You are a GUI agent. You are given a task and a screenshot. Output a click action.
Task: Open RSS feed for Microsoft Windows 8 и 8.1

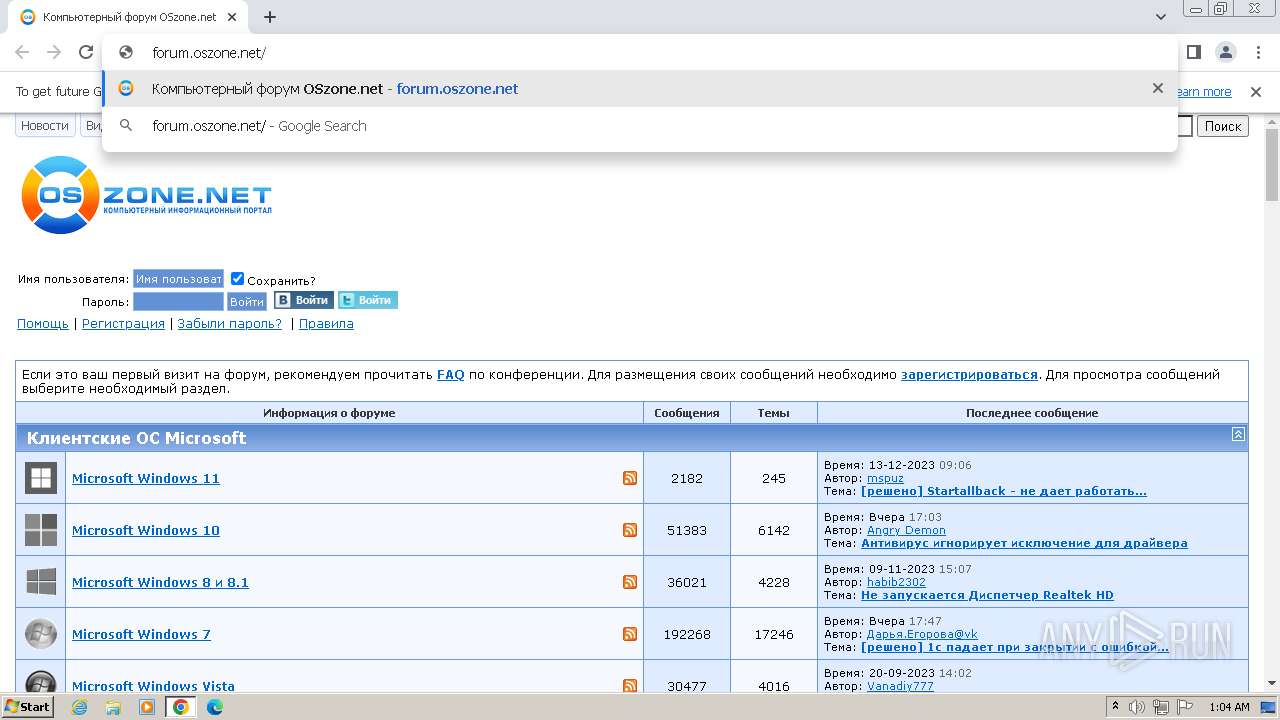tap(630, 582)
